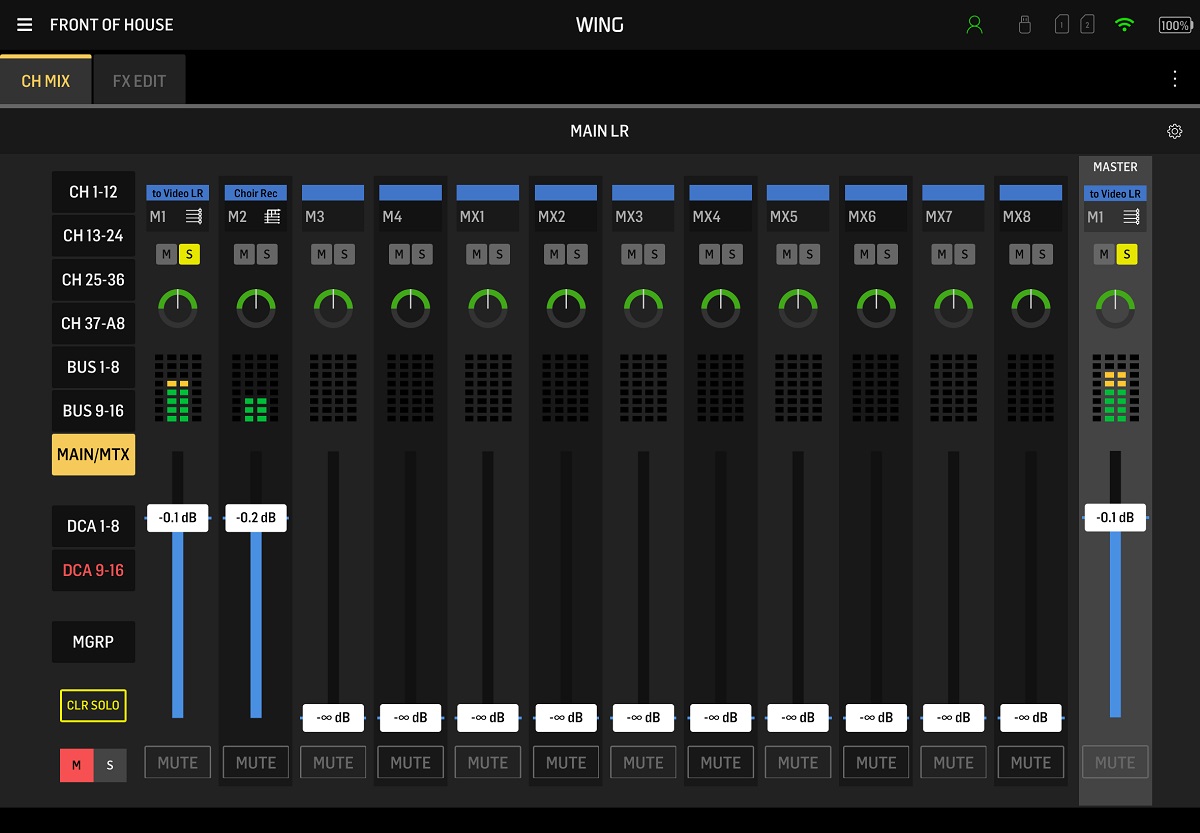The height and width of the screenshot is (833, 1200).
Task: Check the green Wi-Fi status icon
Action: click(x=1125, y=25)
